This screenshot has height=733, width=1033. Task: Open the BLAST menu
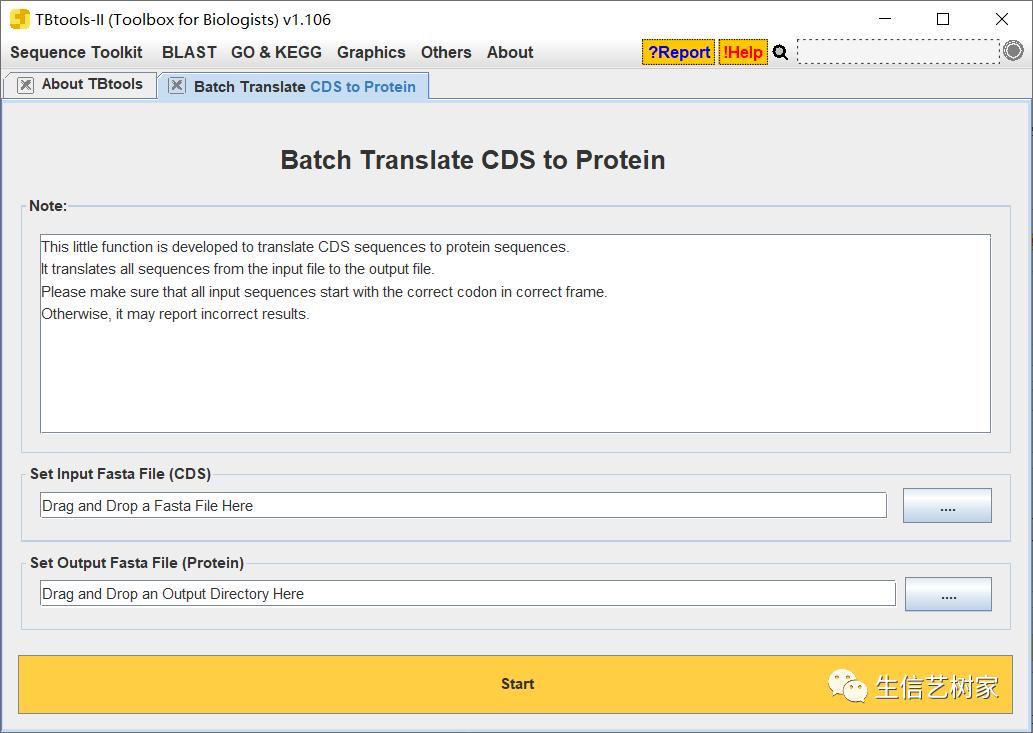pyautogui.click(x=189, y=53)
